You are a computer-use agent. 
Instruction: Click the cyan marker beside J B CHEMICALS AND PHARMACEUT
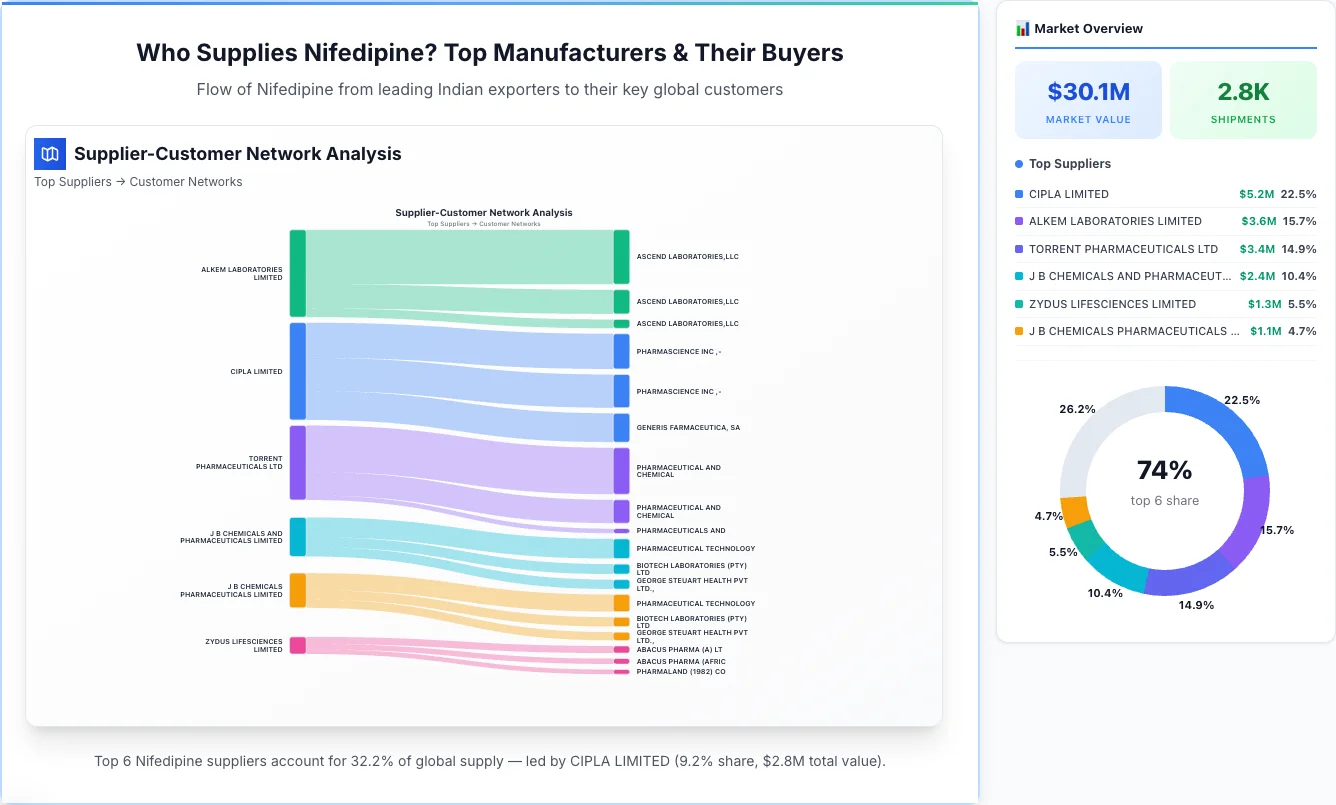coord(1017,276)
